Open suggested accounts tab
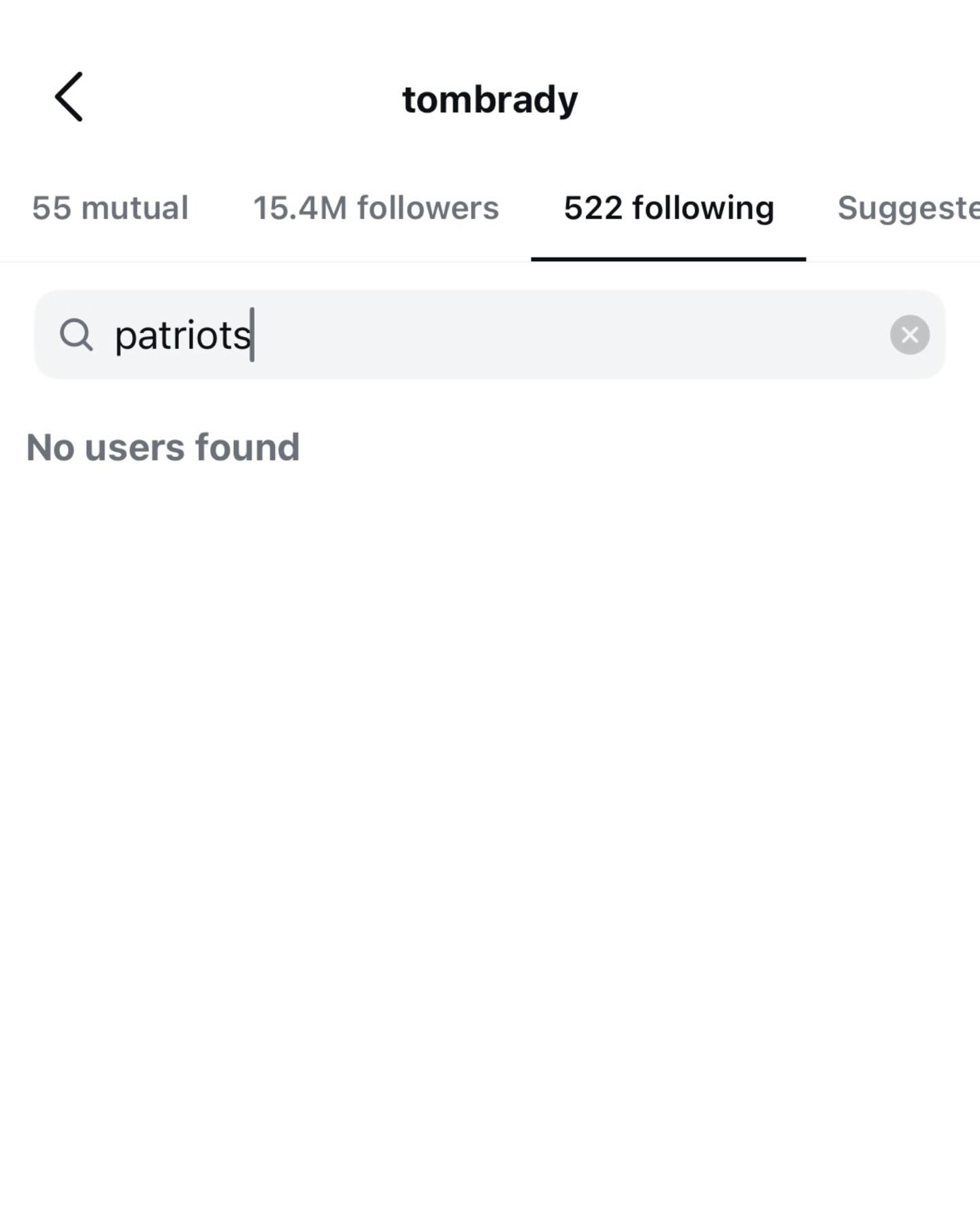 pyautogui.click(x=908, y=208)
